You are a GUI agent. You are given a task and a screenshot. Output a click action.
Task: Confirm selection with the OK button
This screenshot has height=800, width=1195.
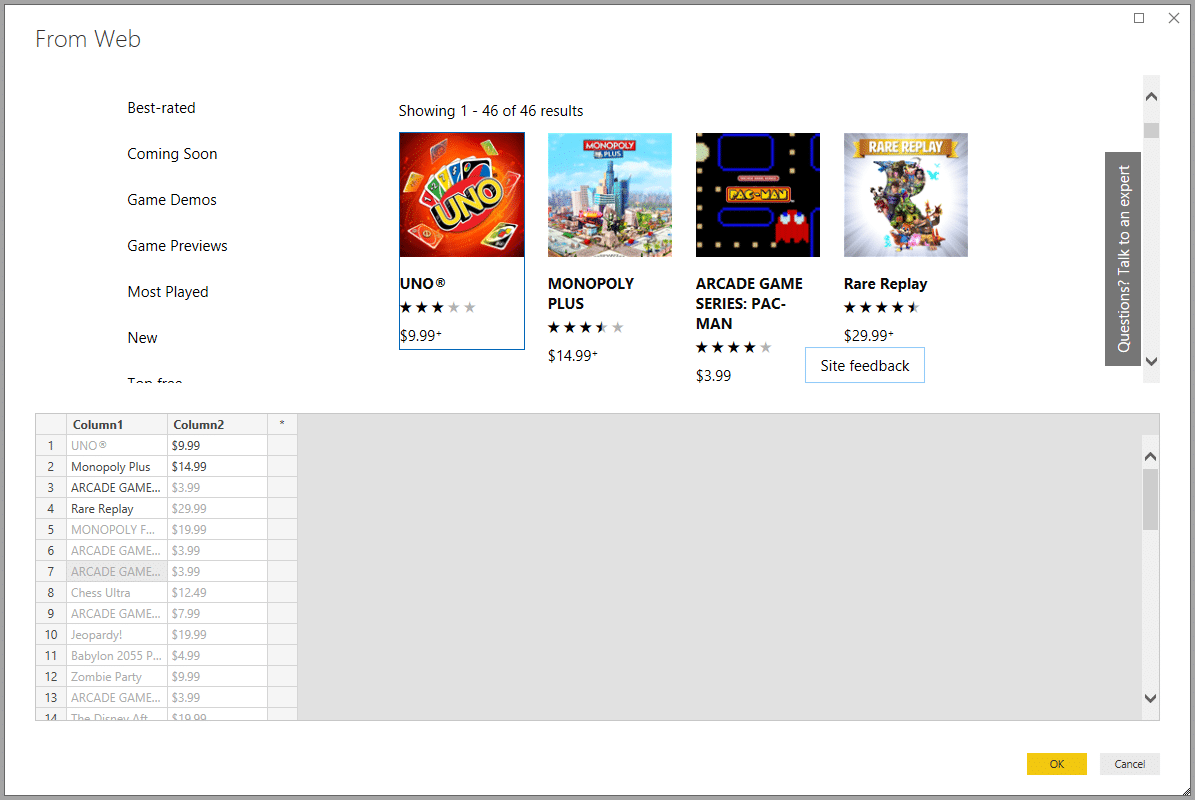click(x=1056, y=763)
